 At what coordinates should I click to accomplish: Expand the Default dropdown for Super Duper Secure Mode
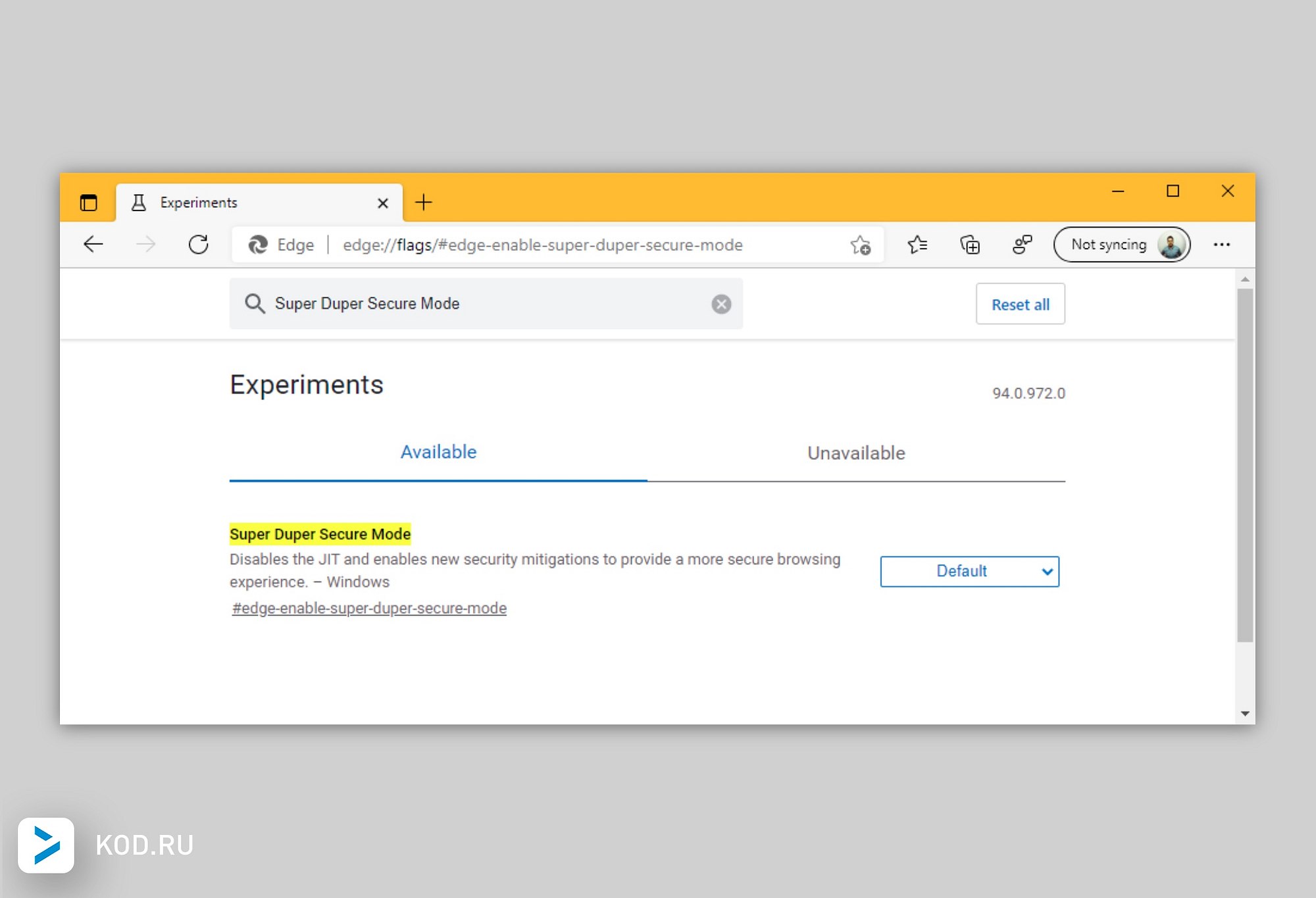click(969, 571)
